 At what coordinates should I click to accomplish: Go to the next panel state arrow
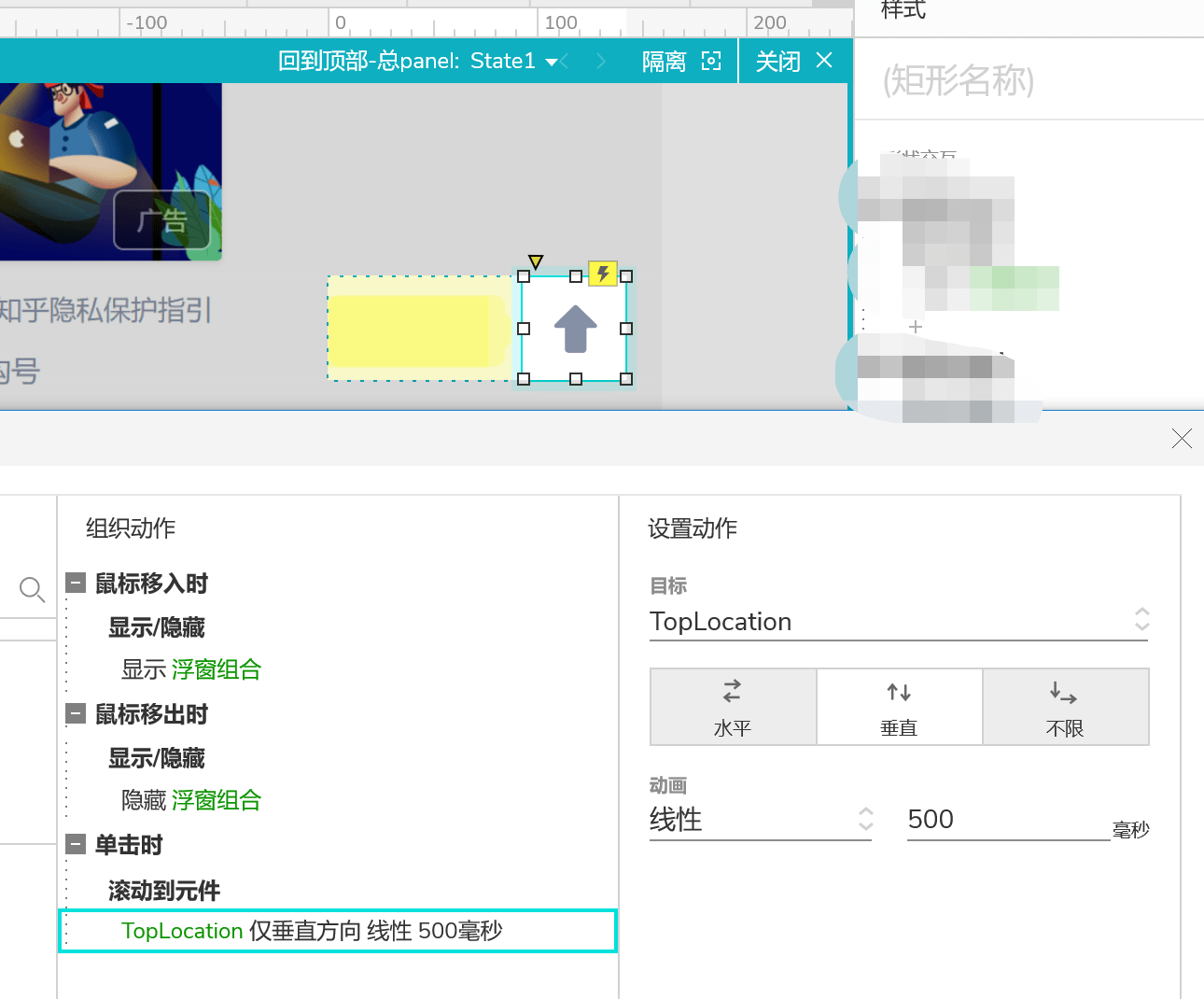point(601,62)
